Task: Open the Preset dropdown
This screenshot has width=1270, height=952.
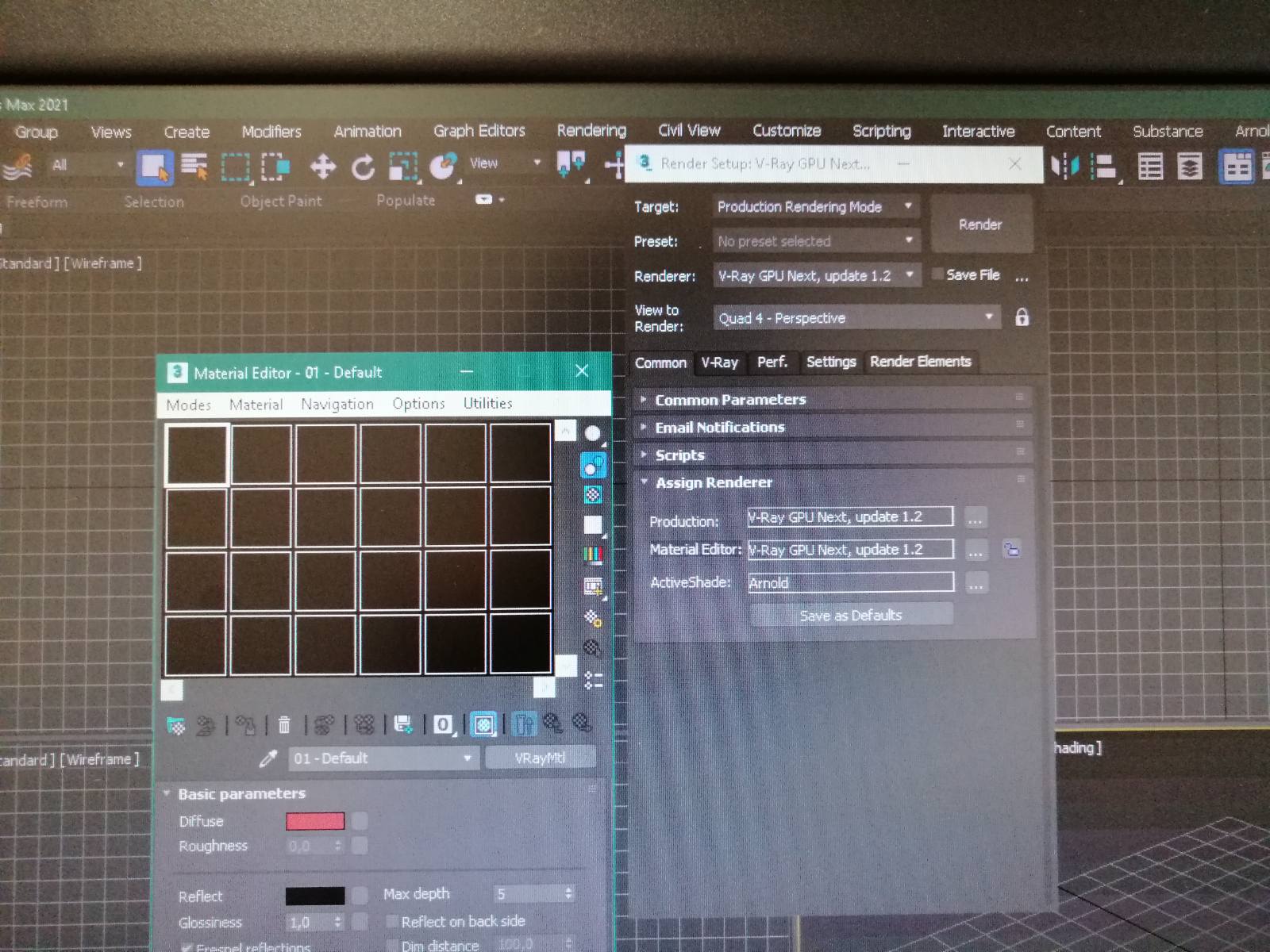Action: 816,240
